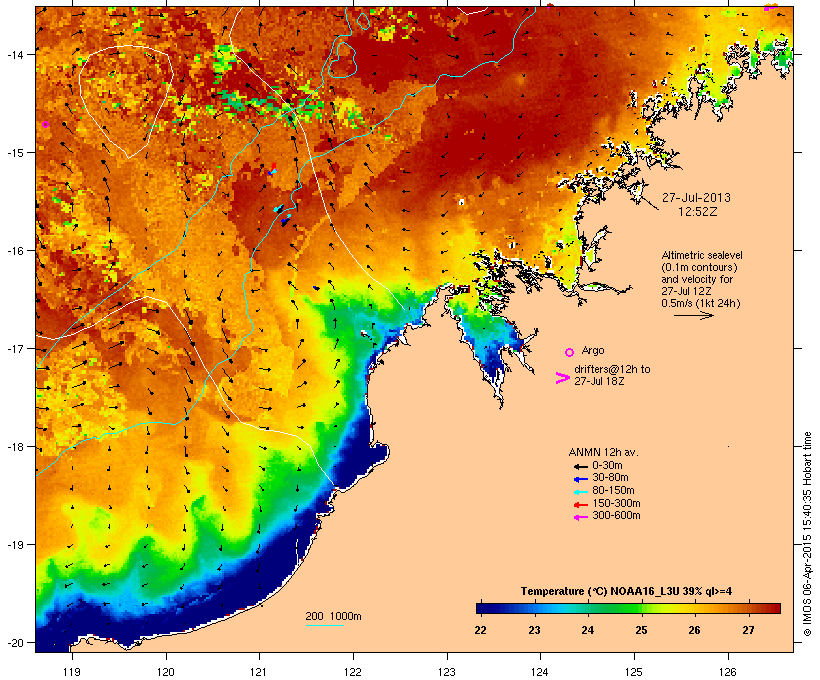Click the magenta Argo circle legend symbol
820x680 pixels.
[570, 352]
